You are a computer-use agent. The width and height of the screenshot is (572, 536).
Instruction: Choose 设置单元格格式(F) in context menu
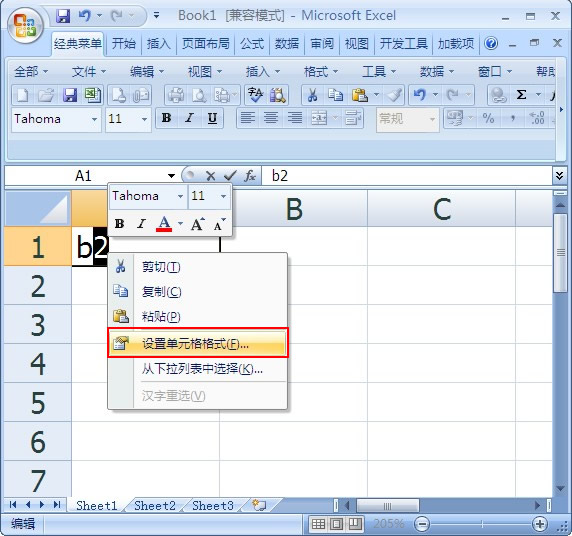point(197,343)
